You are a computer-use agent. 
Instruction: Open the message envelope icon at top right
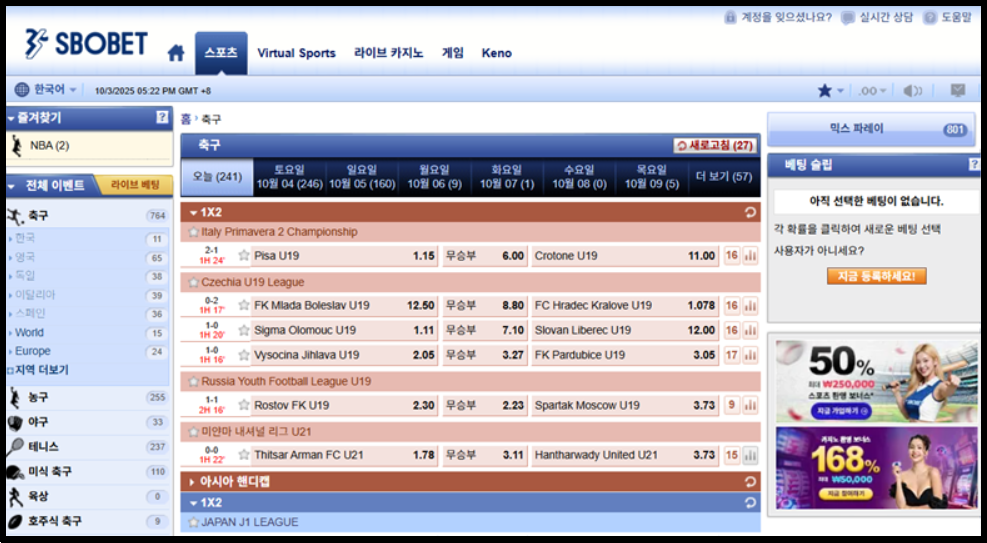click(x=957, y=91)
